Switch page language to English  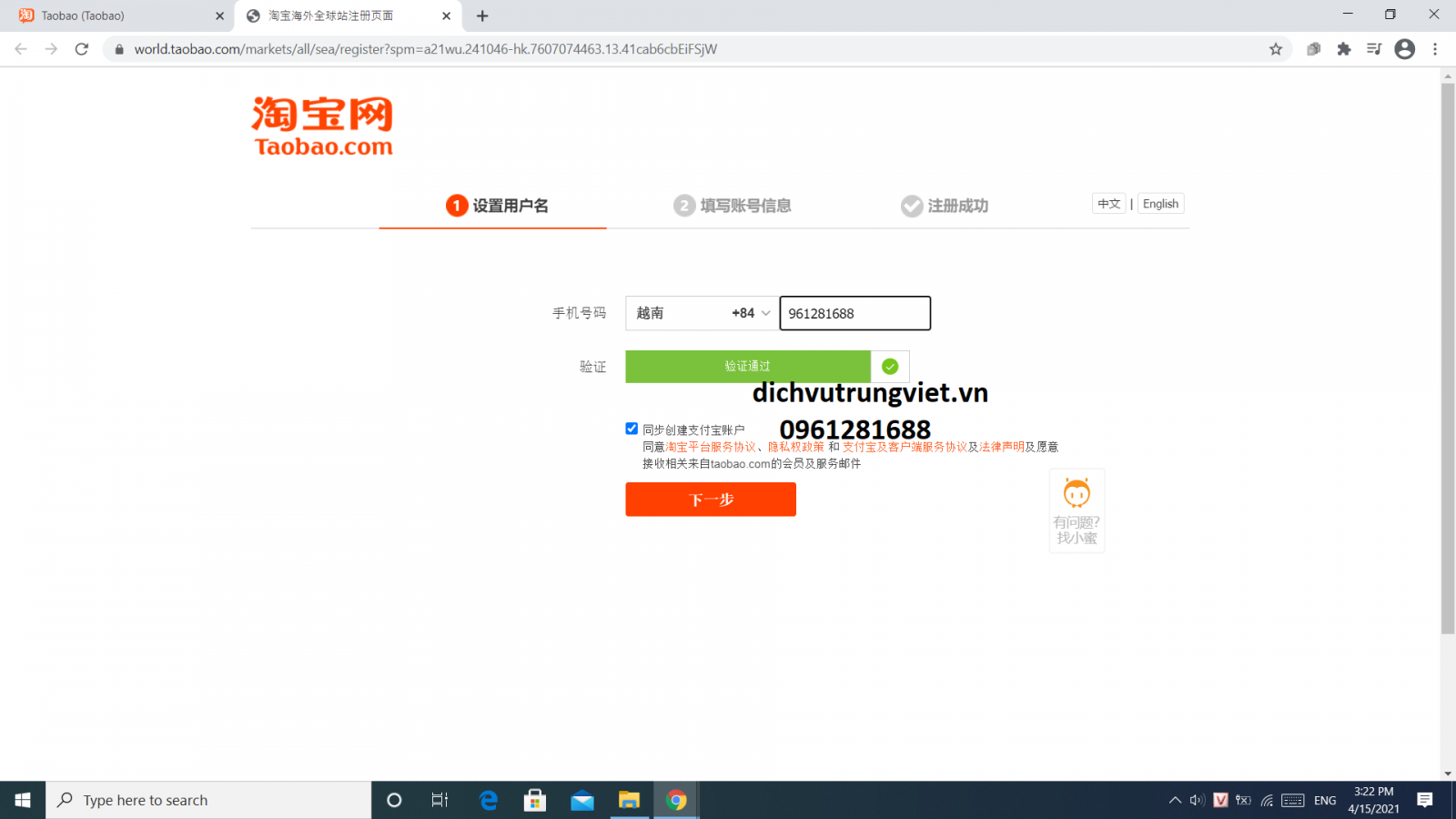[1160, 204]
